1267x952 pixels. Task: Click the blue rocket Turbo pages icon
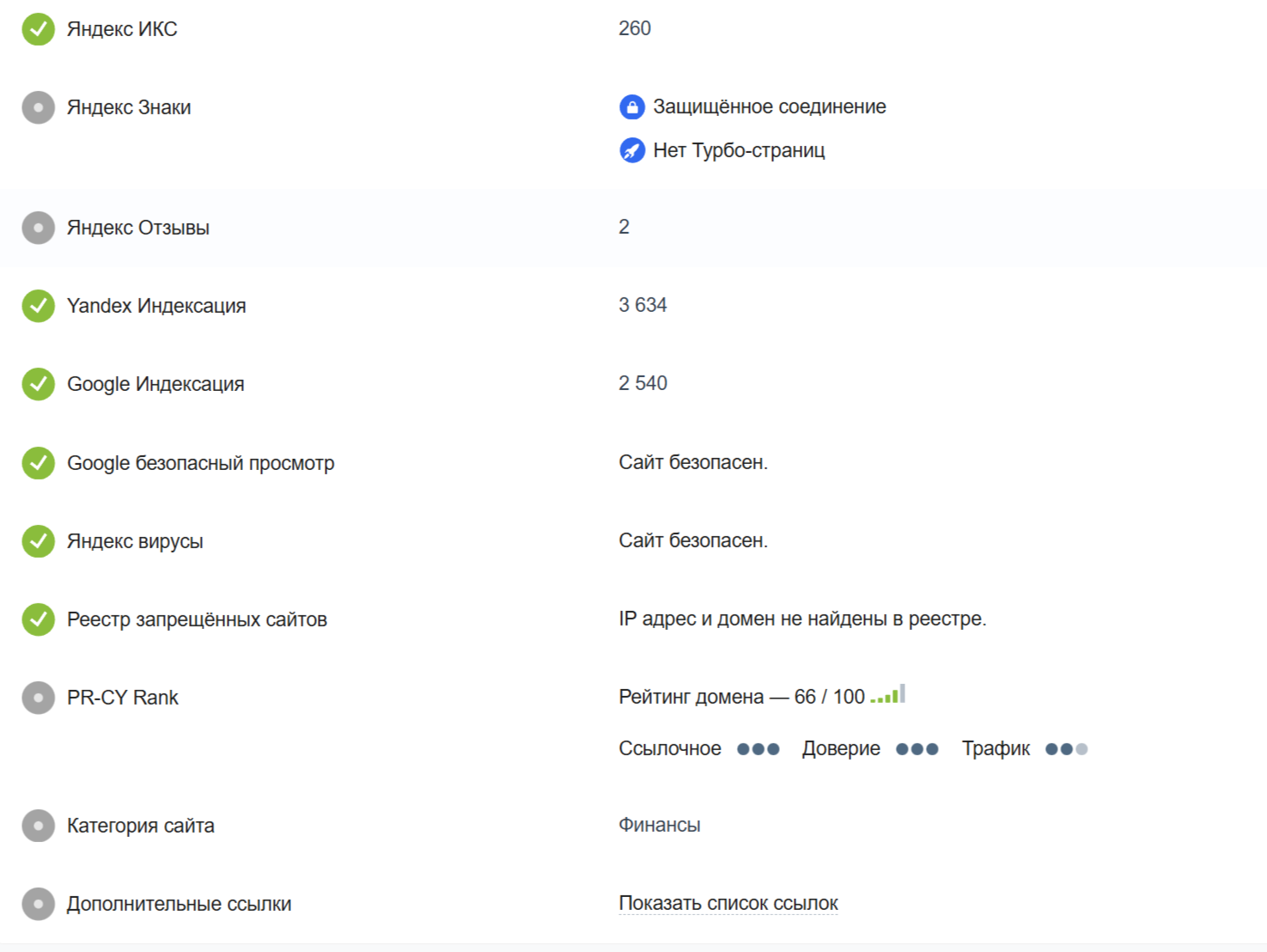[x=632, y=150]
